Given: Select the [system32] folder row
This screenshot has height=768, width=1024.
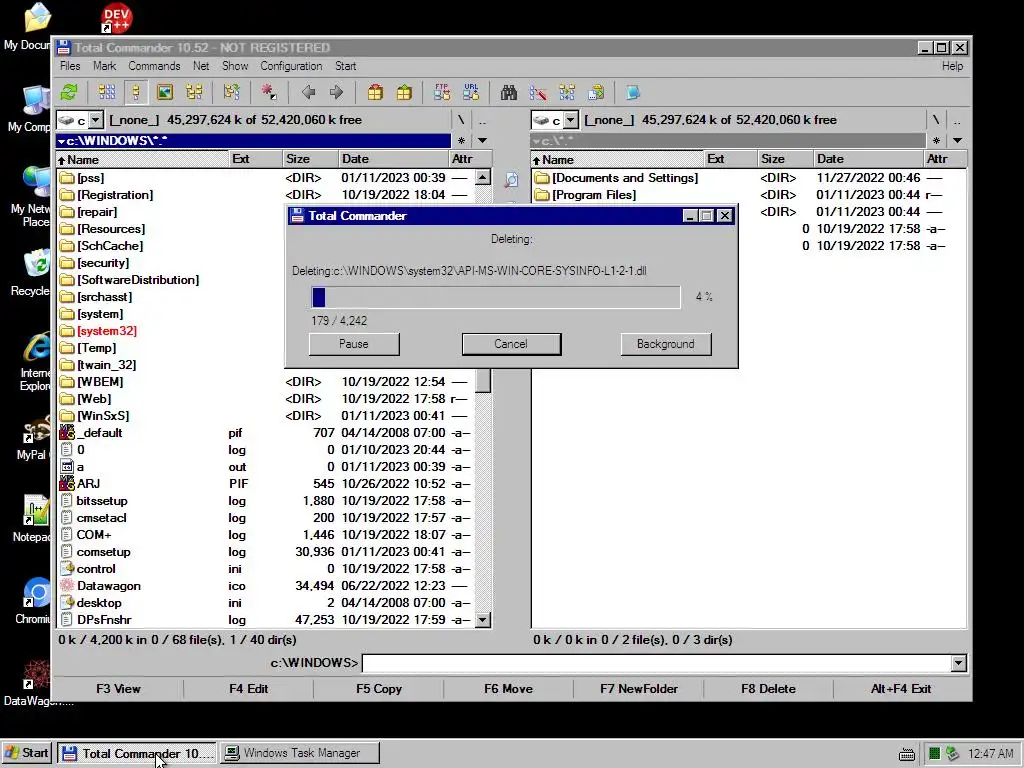Looking at the screenshot, I should 264,331.
